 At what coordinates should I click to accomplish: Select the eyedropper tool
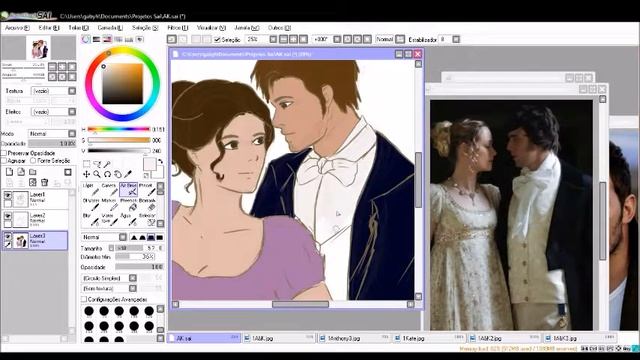tap(128, 174)
